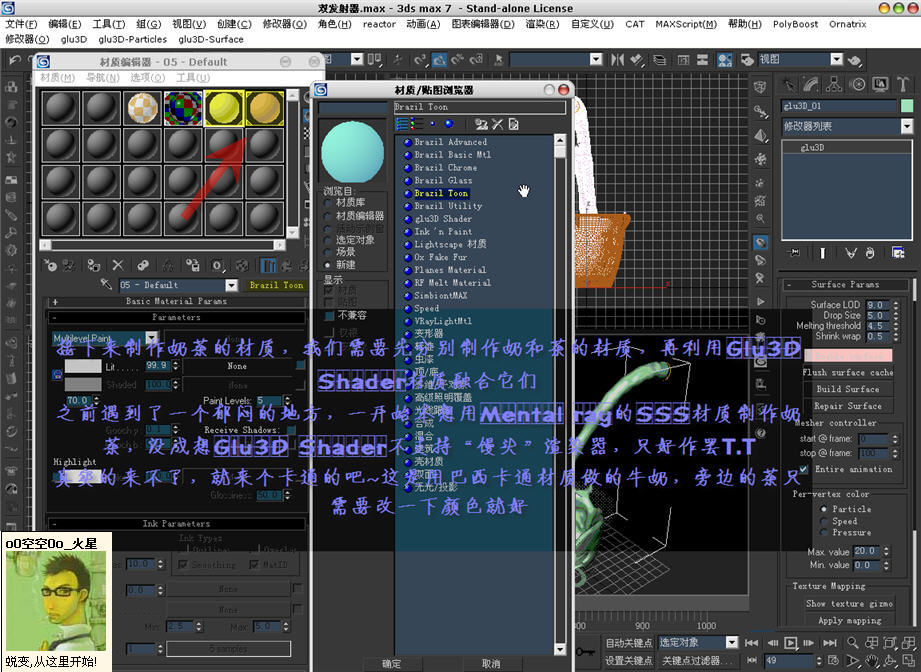Open glu3D-Particles menu
Viewport: 921px width, 672px height.
pos(133,39)
